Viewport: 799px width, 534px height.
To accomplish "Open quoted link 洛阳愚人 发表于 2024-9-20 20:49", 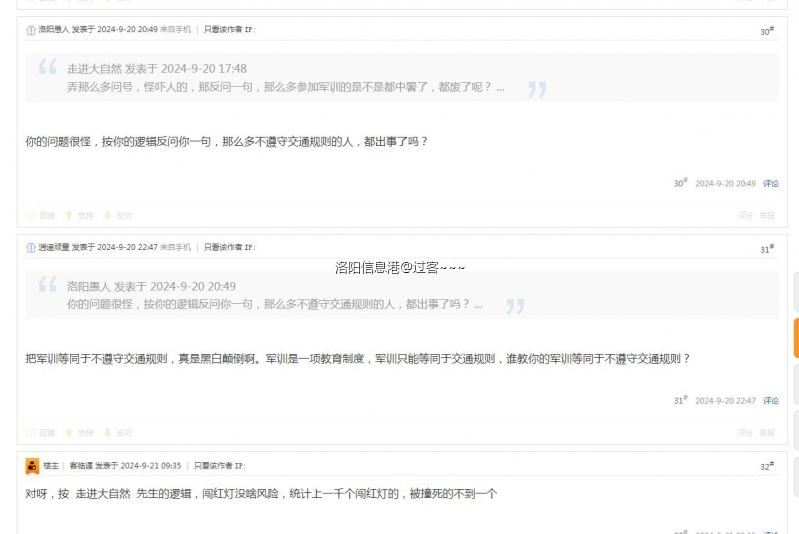I will (151, 286).
